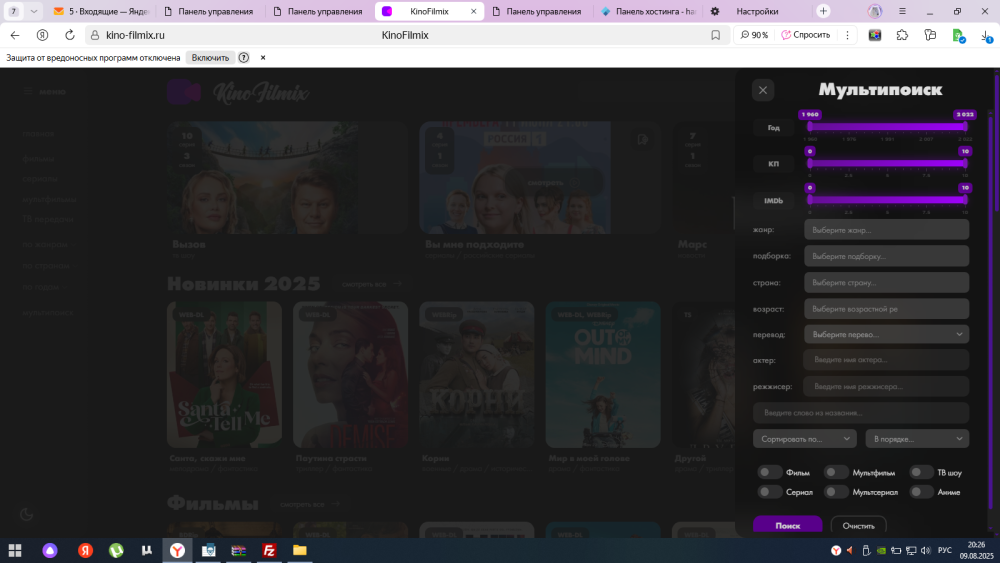This screenshot has width=1000, height=563.
Task: Open the Сортировать по dropdown
Action: pyautogui.click(x=804, y=438)
